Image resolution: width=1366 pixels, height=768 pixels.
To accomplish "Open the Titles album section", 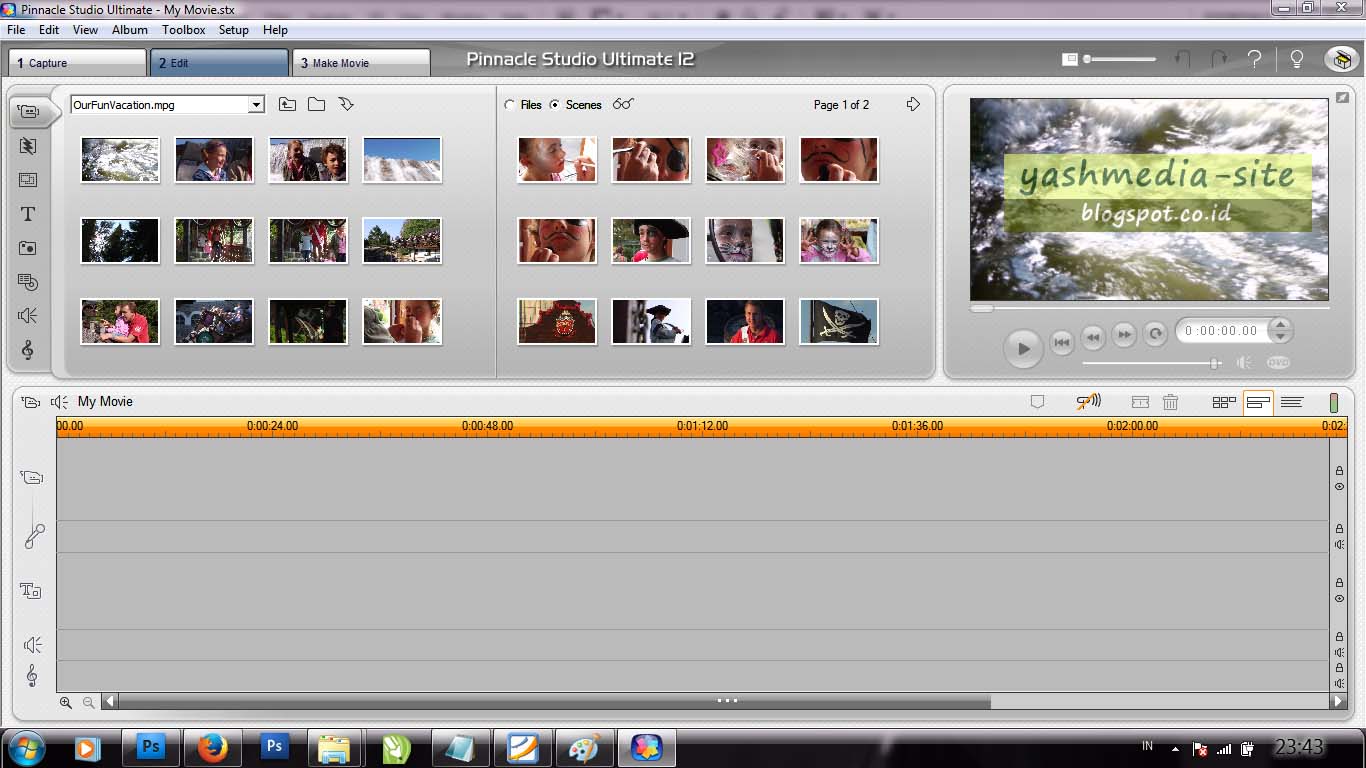I will point(28,214).
